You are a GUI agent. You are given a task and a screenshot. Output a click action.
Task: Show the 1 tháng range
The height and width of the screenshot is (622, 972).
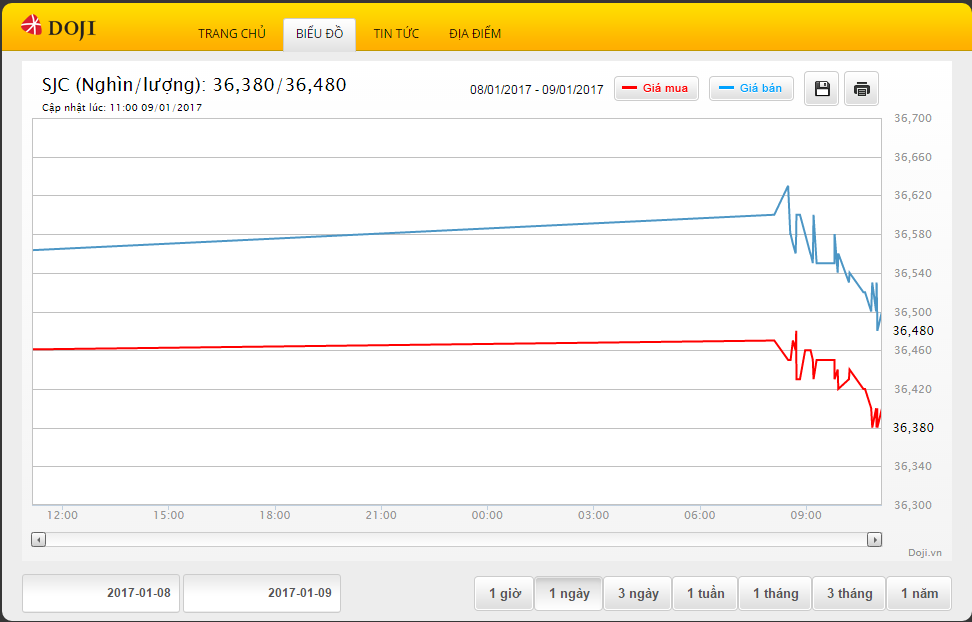point(775,593)
